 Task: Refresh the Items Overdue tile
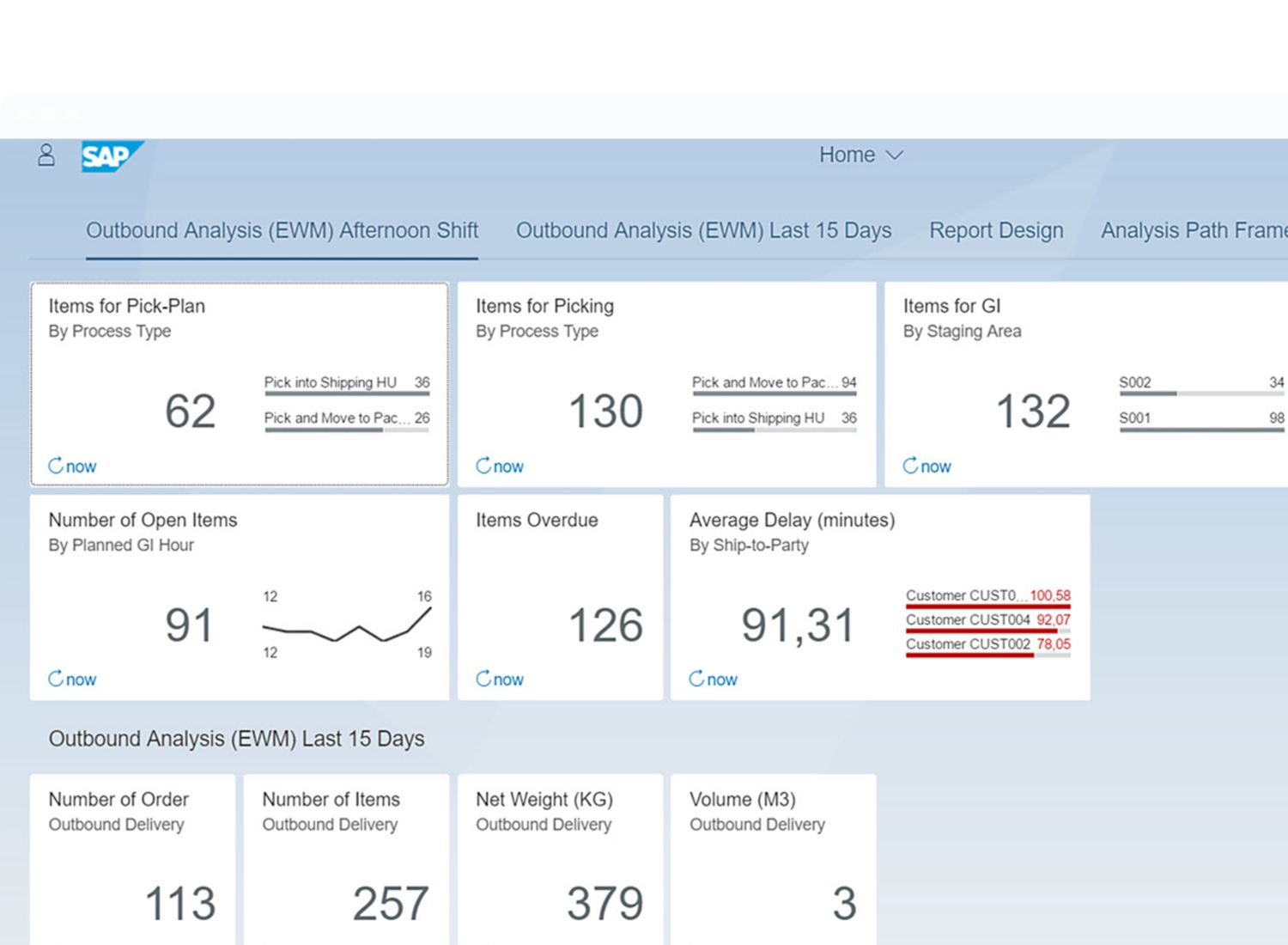(x=484, y=679)
